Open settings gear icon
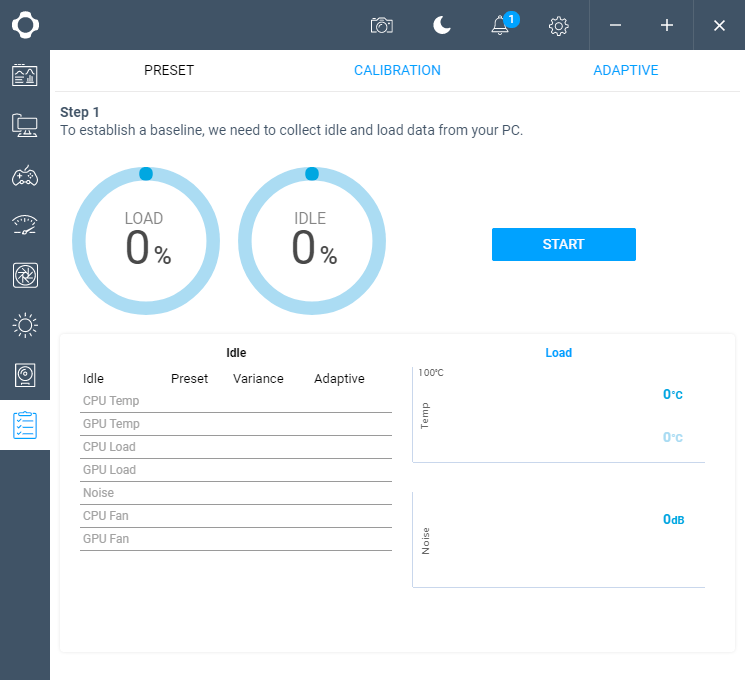The height and width of the screenshot is (680, 745). pyautogui.click(x=559, y=25)
